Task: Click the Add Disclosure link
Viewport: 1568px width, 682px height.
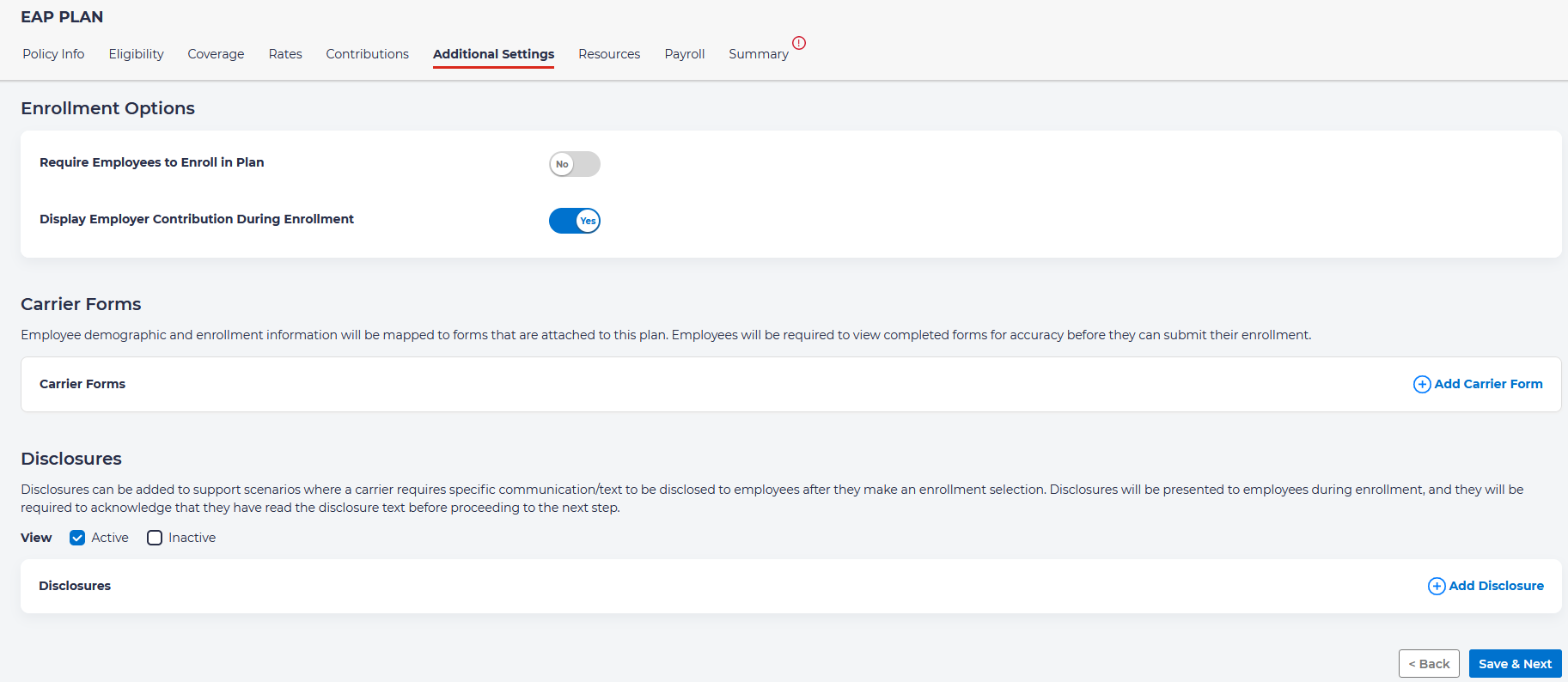Action: [1496, 586]
